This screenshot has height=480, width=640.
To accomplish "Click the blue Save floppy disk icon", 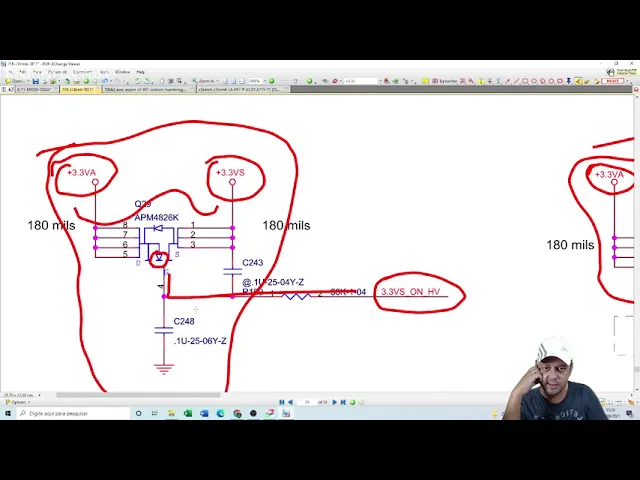I will [36, 81].
